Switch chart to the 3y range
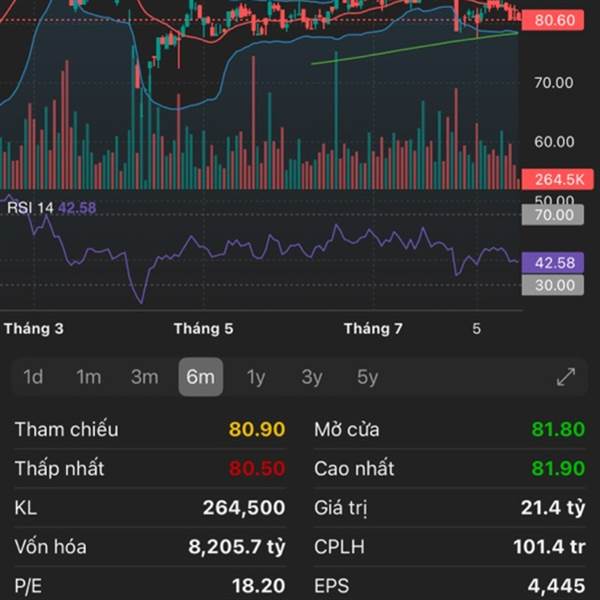The width and height of the screenshot is (600, 600). pos(312,377)
